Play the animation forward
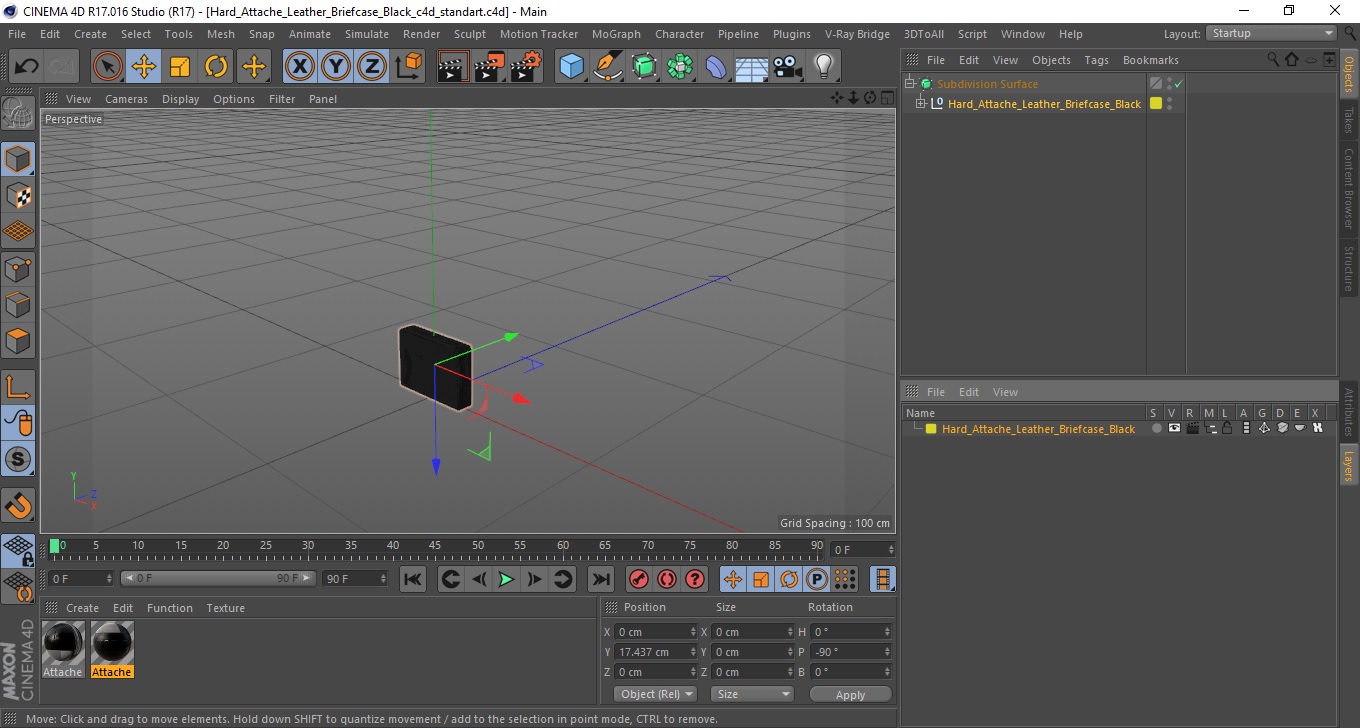1360x728 pixels. (507, 579)
